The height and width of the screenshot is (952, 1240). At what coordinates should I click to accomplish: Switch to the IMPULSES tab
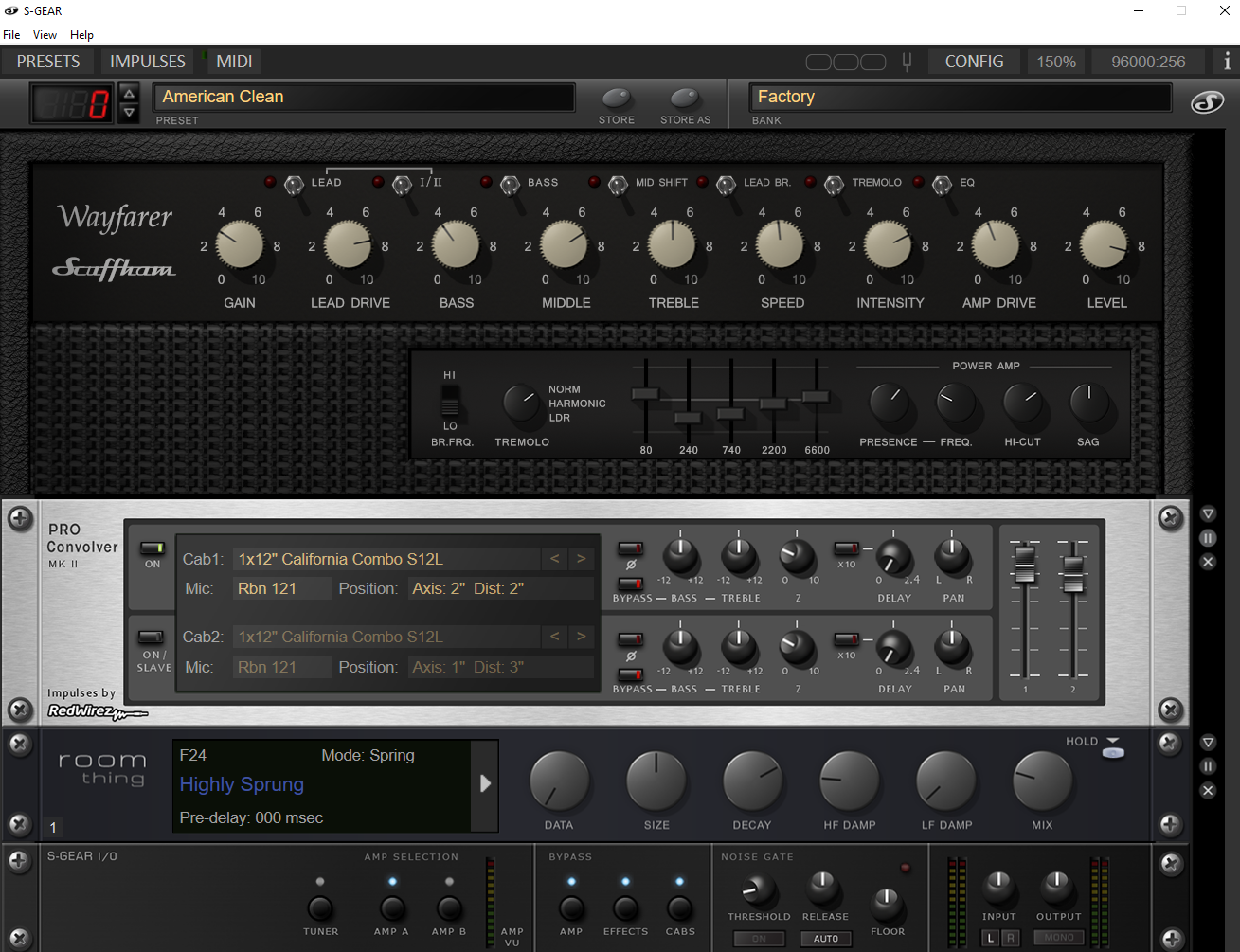148,62
